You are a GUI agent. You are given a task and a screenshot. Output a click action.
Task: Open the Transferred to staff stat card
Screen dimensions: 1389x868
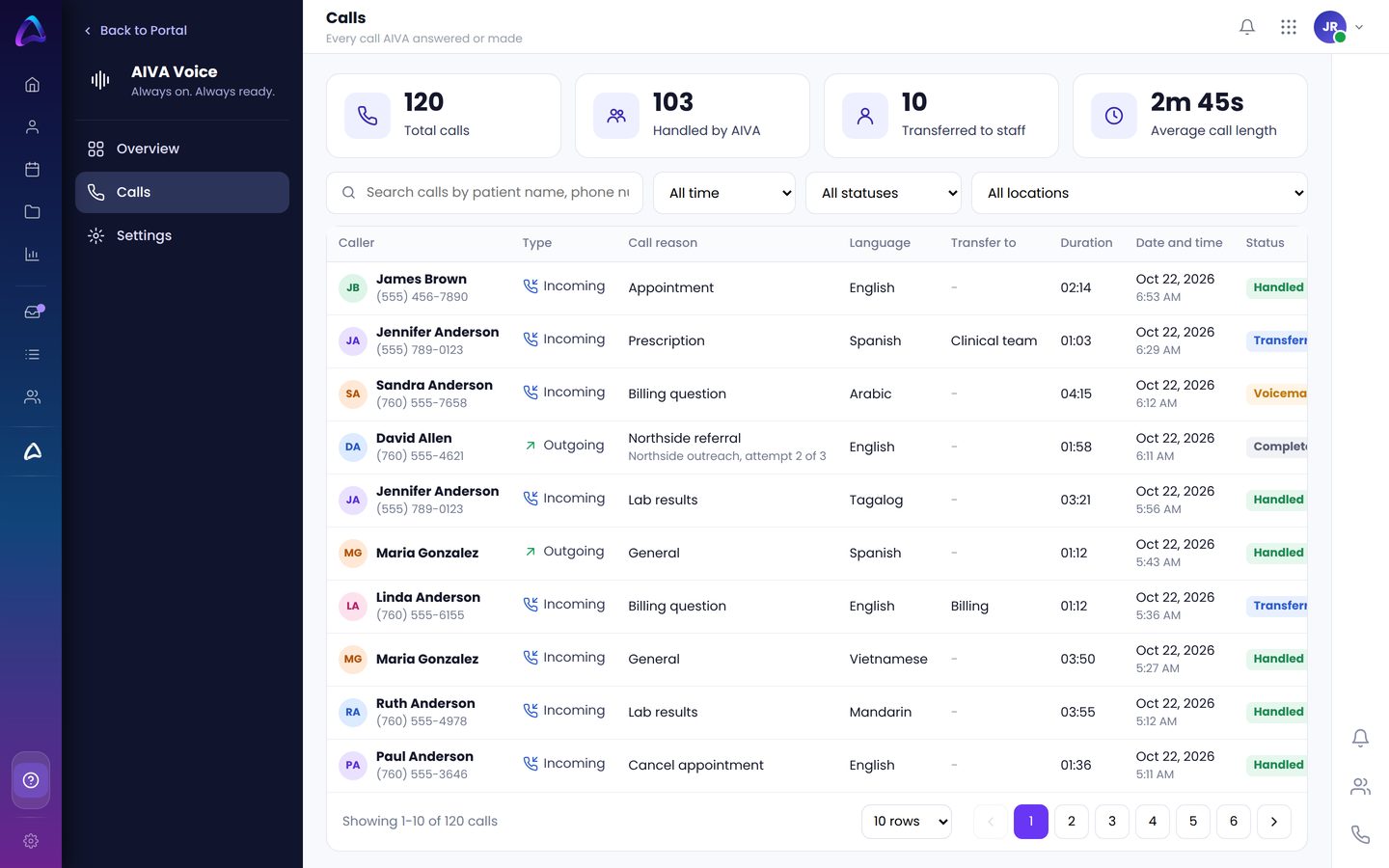click(941, 116)
